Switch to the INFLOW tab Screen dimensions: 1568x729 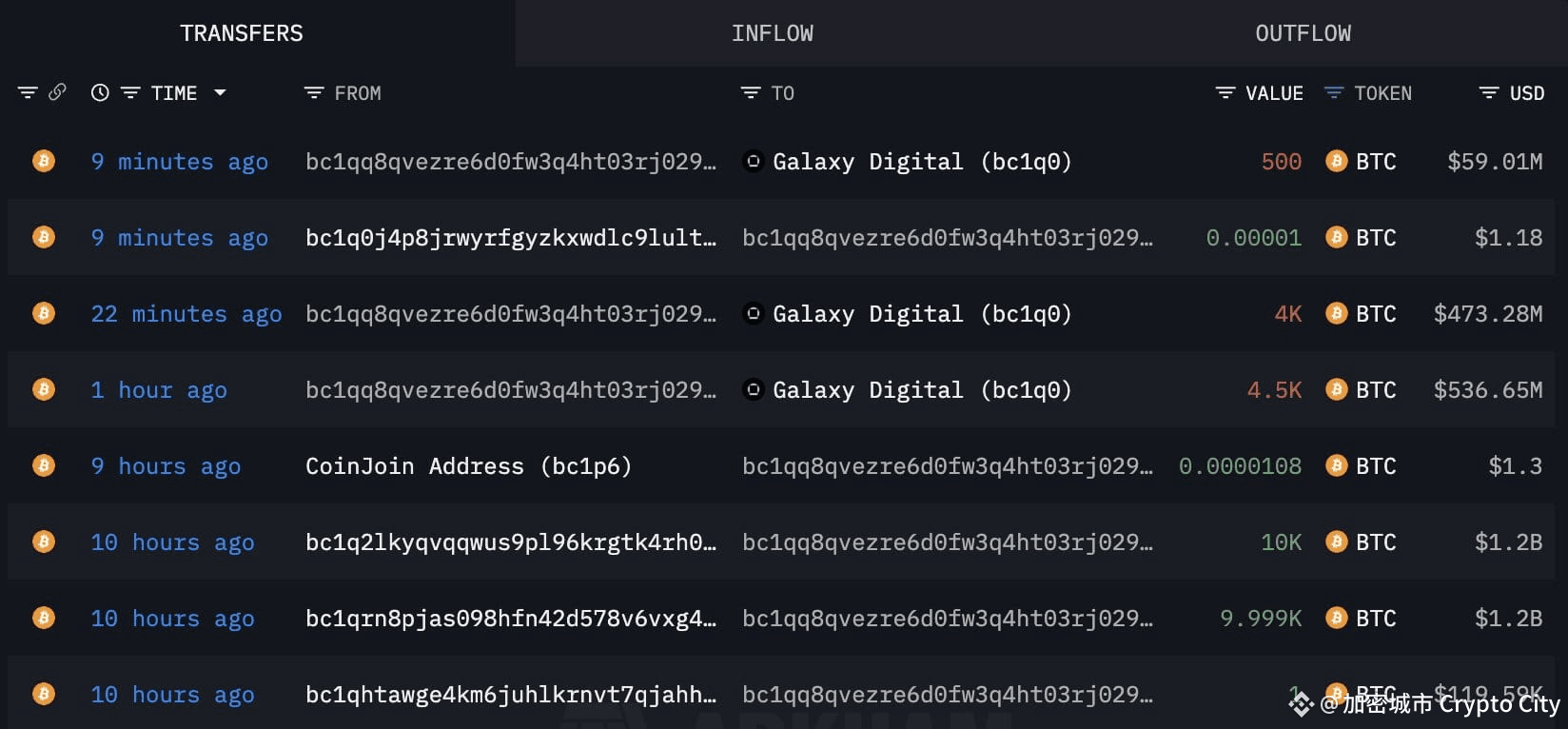click(773, 33)
